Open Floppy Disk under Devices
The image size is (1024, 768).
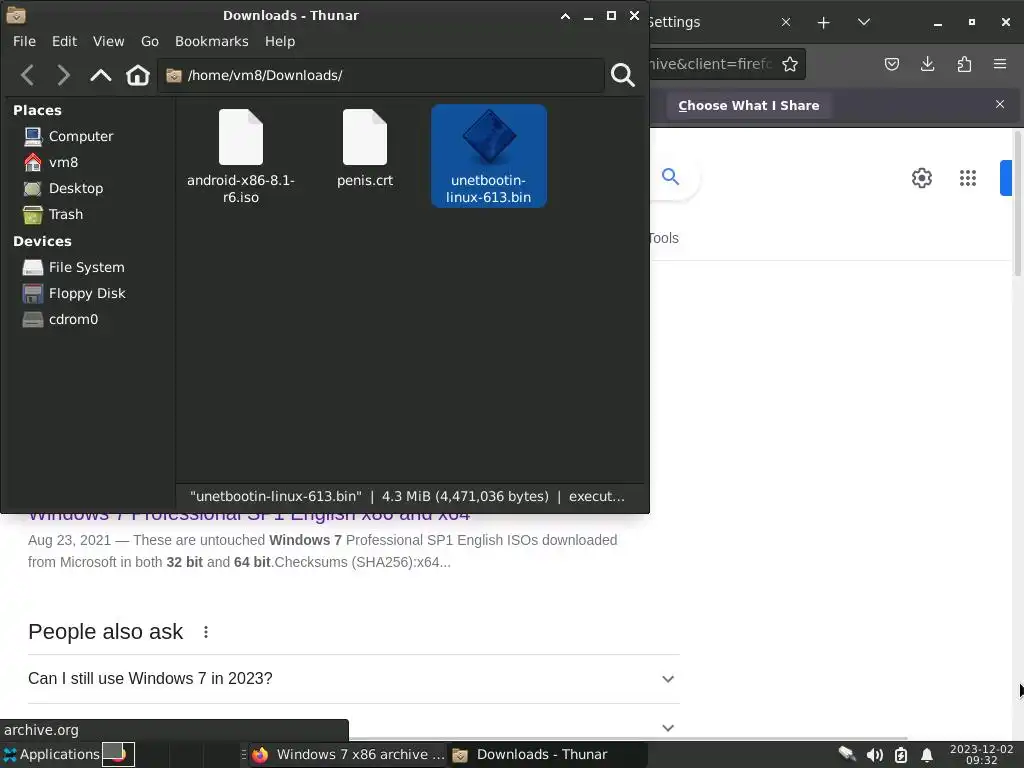point(87,293)
